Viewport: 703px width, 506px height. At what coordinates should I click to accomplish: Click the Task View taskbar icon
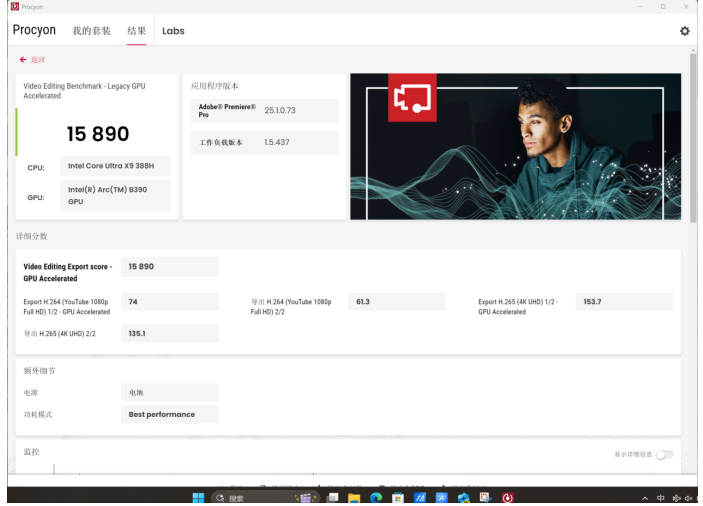pos(332,497)
